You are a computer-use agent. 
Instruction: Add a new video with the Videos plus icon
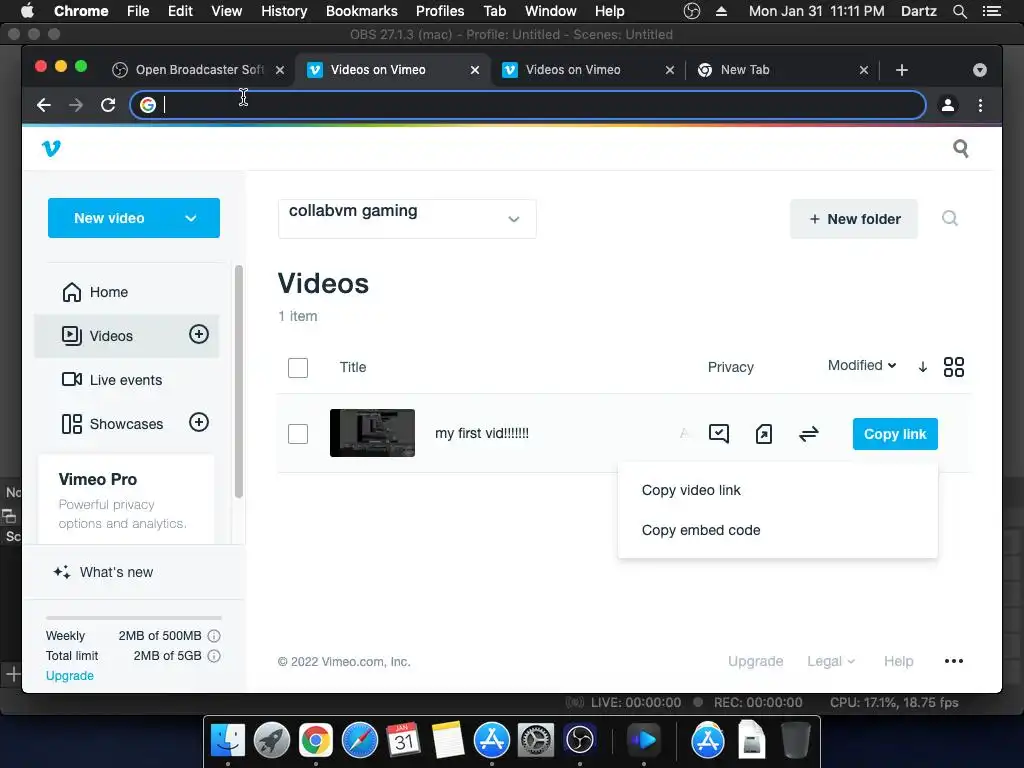click(x=199, y=334)
